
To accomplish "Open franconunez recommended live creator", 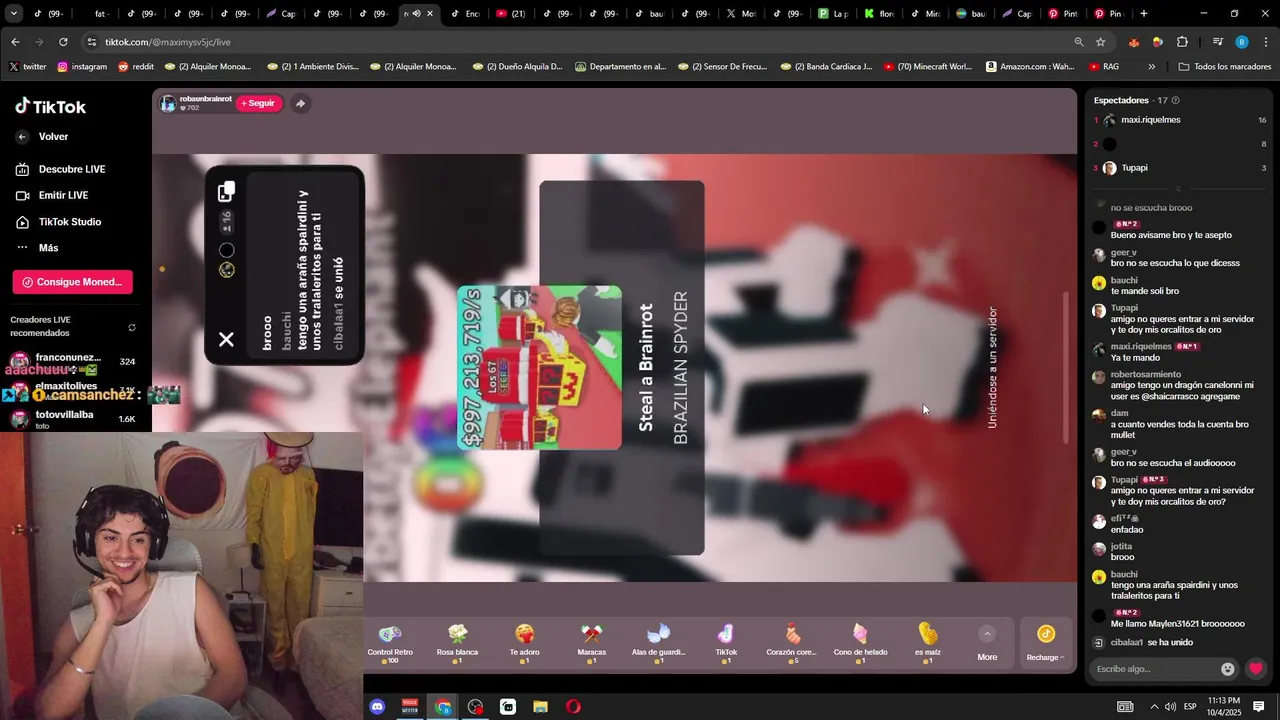I will pyautogui.click(x=72, y=361).
